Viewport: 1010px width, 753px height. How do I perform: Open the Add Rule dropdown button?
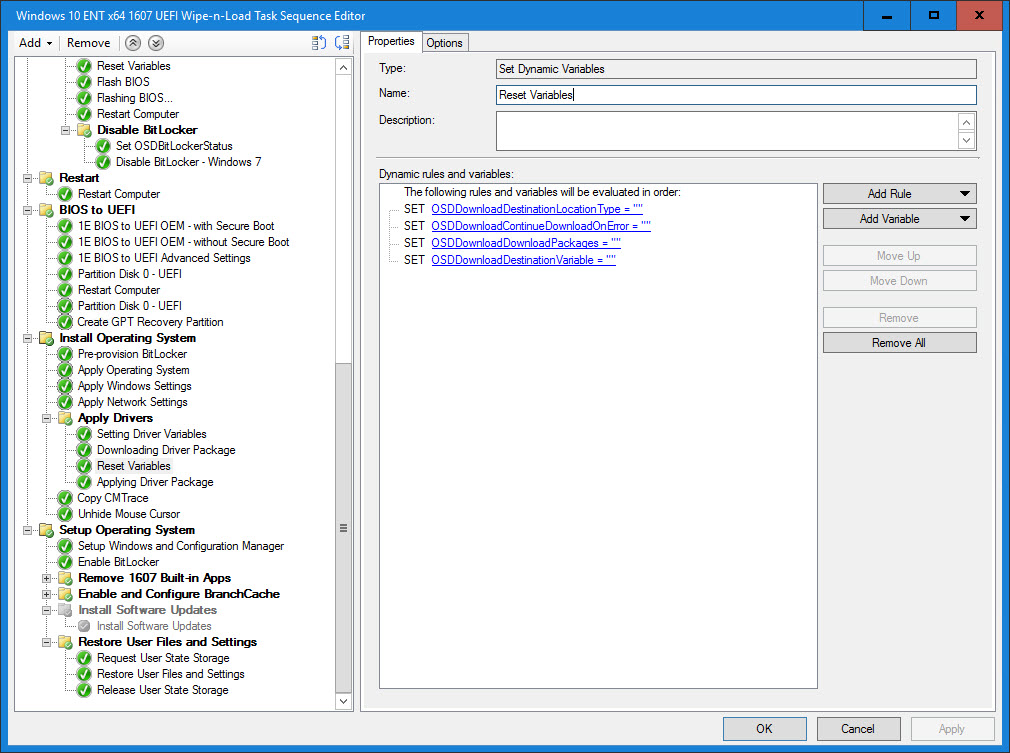(899, 194)
